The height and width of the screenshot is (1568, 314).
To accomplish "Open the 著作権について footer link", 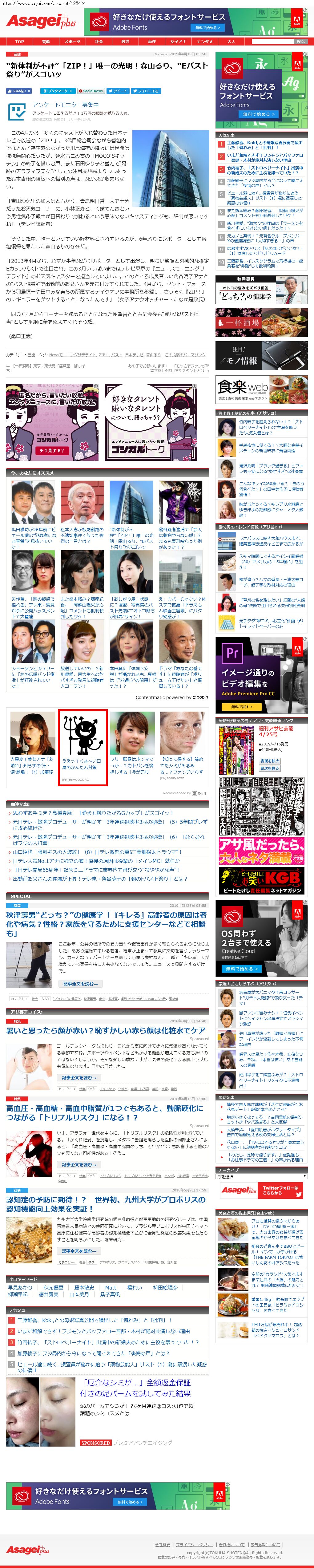I will point(232,1544).
